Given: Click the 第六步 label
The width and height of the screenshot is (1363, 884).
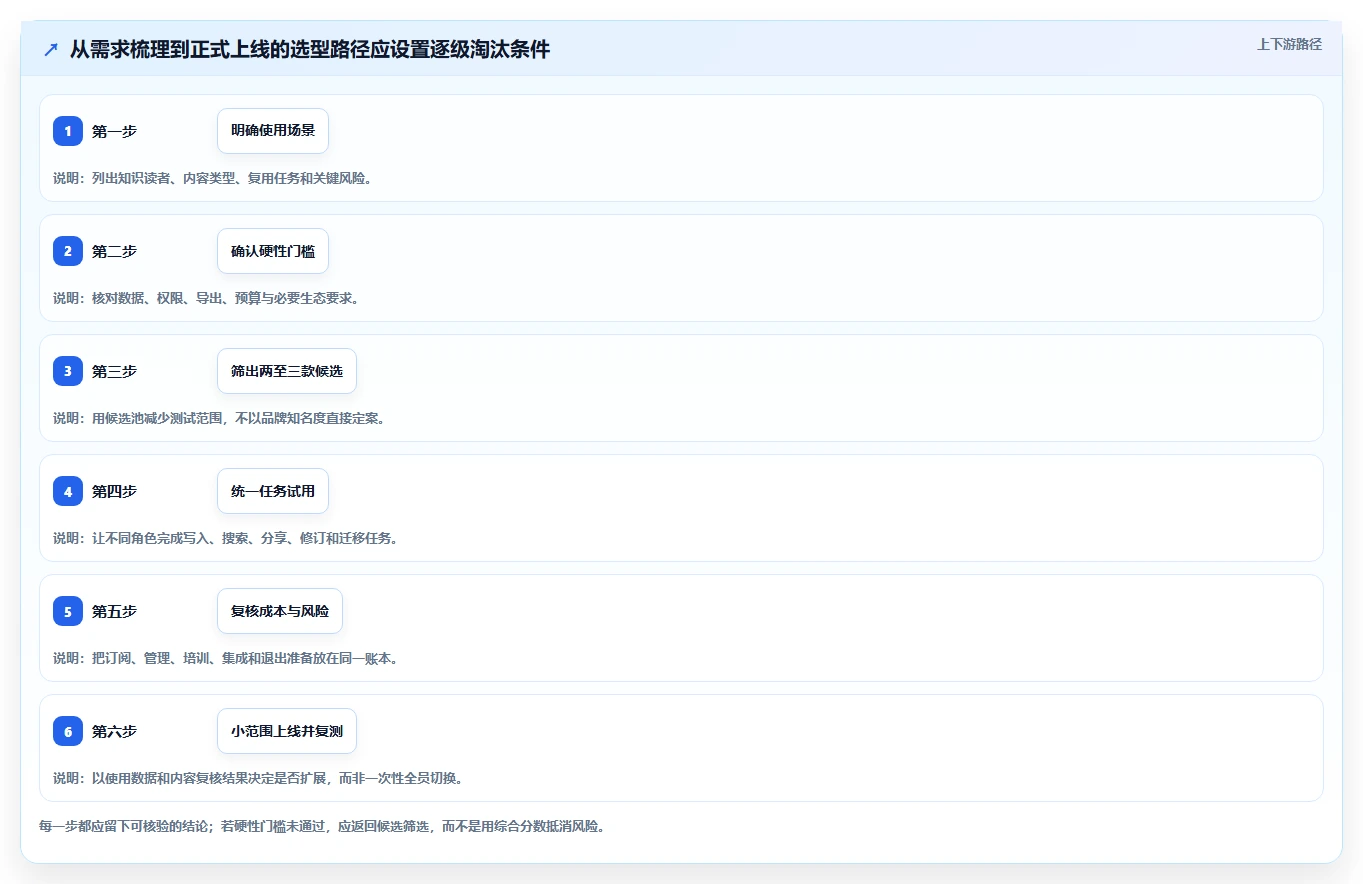Looking at the screenshot, I should click(x=114, y=731).
